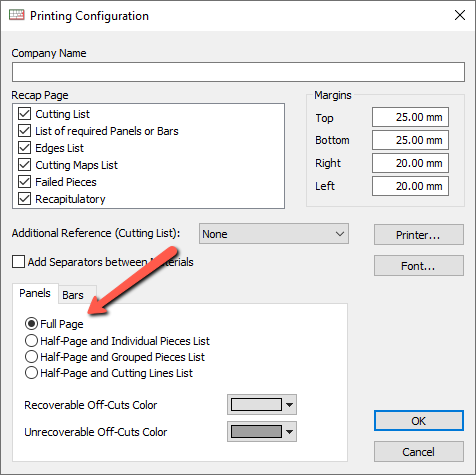476x475 pixels.
Task: Toggle List of required Panels or Bars
Action: pos(24,131)
